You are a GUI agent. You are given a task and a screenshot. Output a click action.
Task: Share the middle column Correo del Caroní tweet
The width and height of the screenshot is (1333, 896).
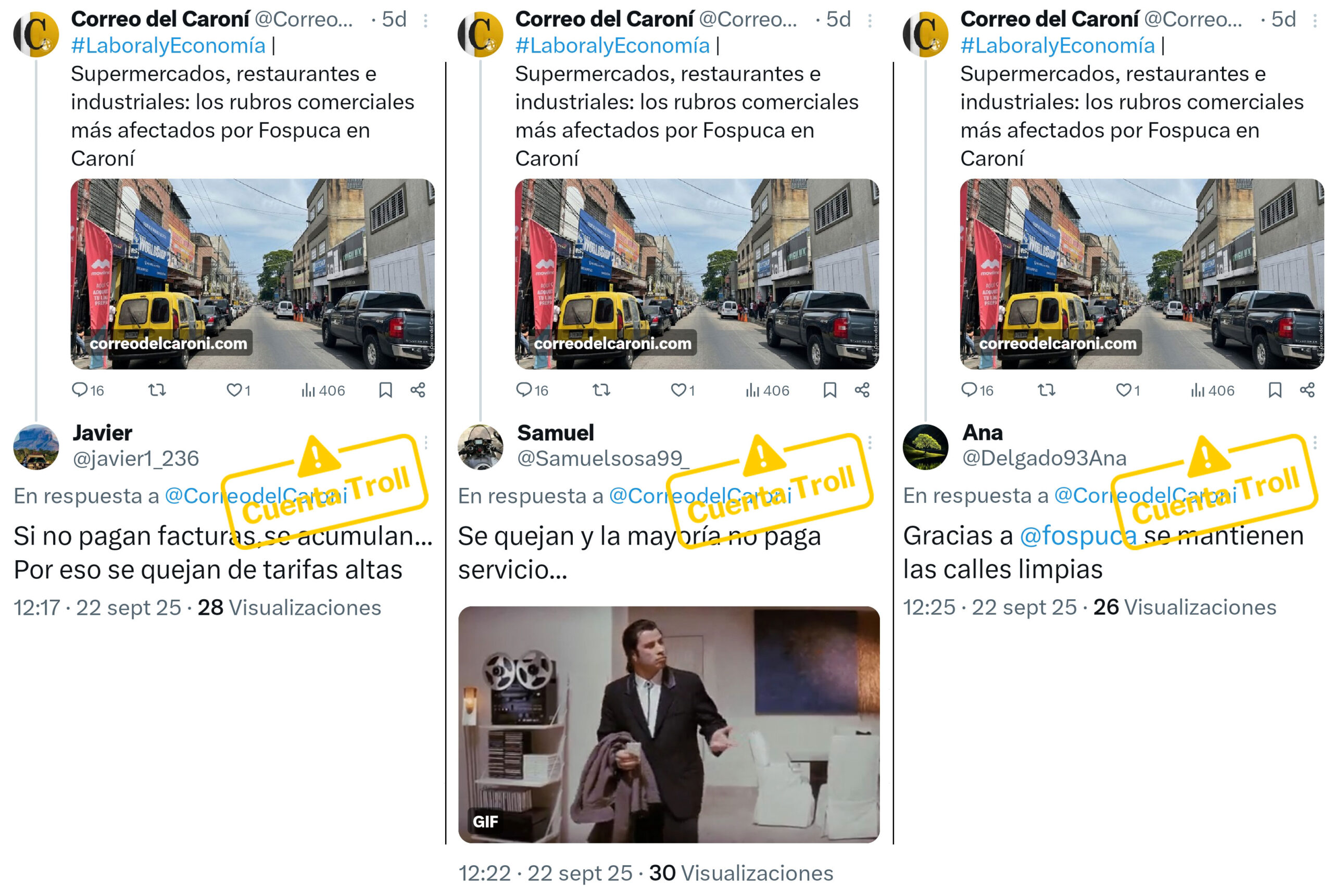(x=862, y=390)
